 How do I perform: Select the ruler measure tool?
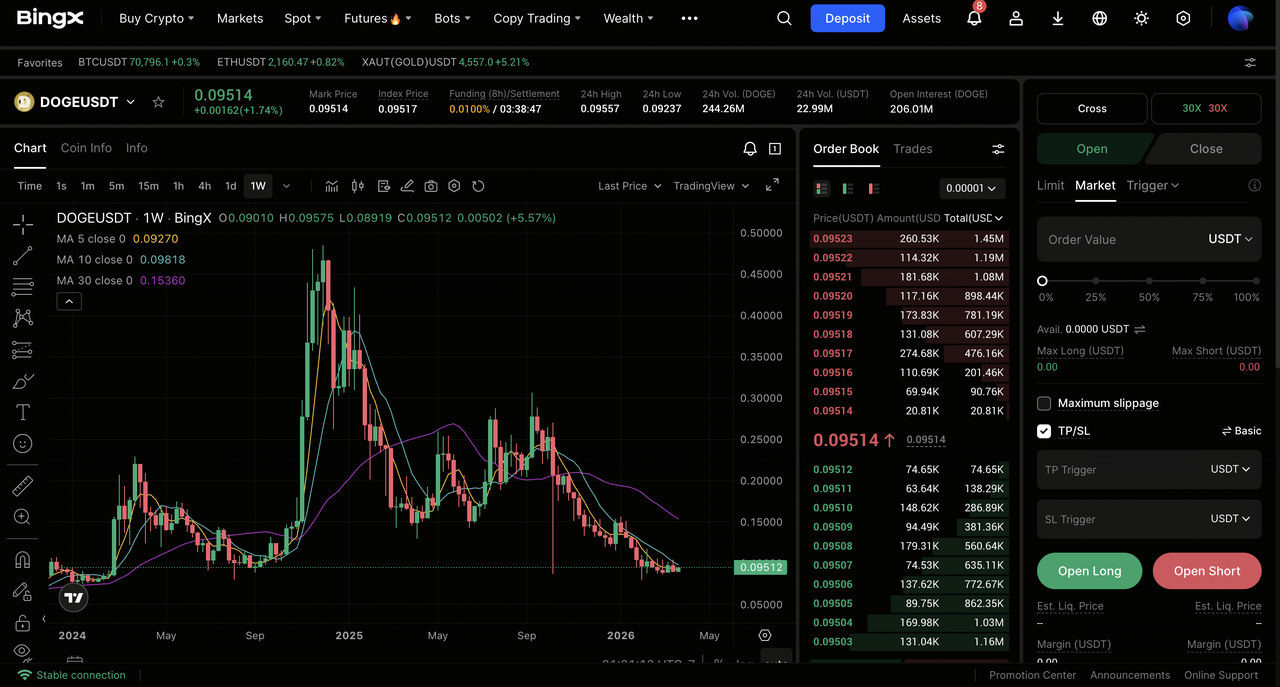tap(22, 486)
